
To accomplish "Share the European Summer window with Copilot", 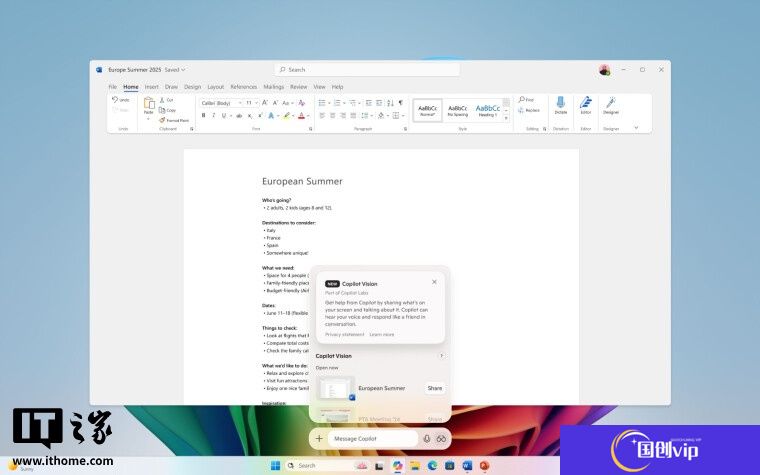I will 435,388.
